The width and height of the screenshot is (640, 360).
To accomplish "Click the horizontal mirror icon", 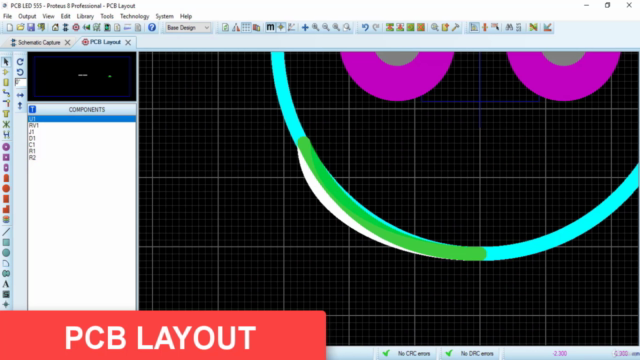I will tap(20, 95).
